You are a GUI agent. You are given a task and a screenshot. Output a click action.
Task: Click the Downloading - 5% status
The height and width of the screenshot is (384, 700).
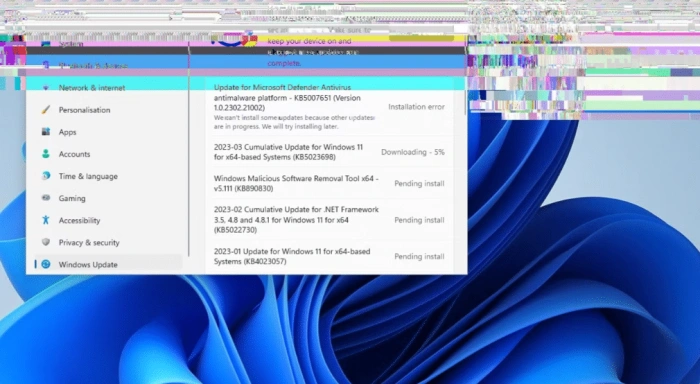tap(413, 152)
